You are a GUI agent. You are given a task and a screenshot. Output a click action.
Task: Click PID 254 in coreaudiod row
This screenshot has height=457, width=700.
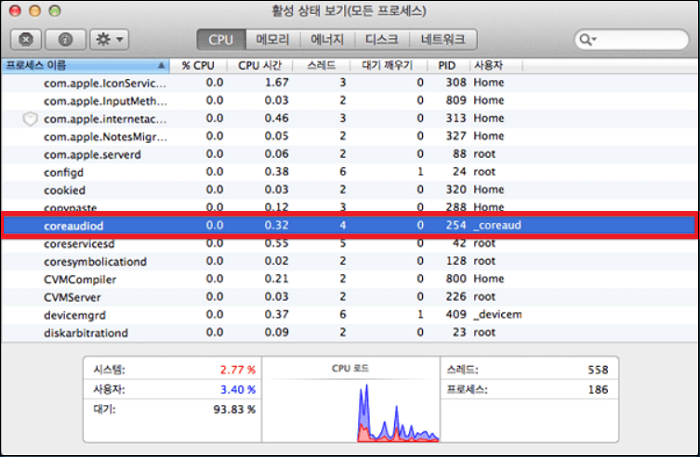point(456,225)
